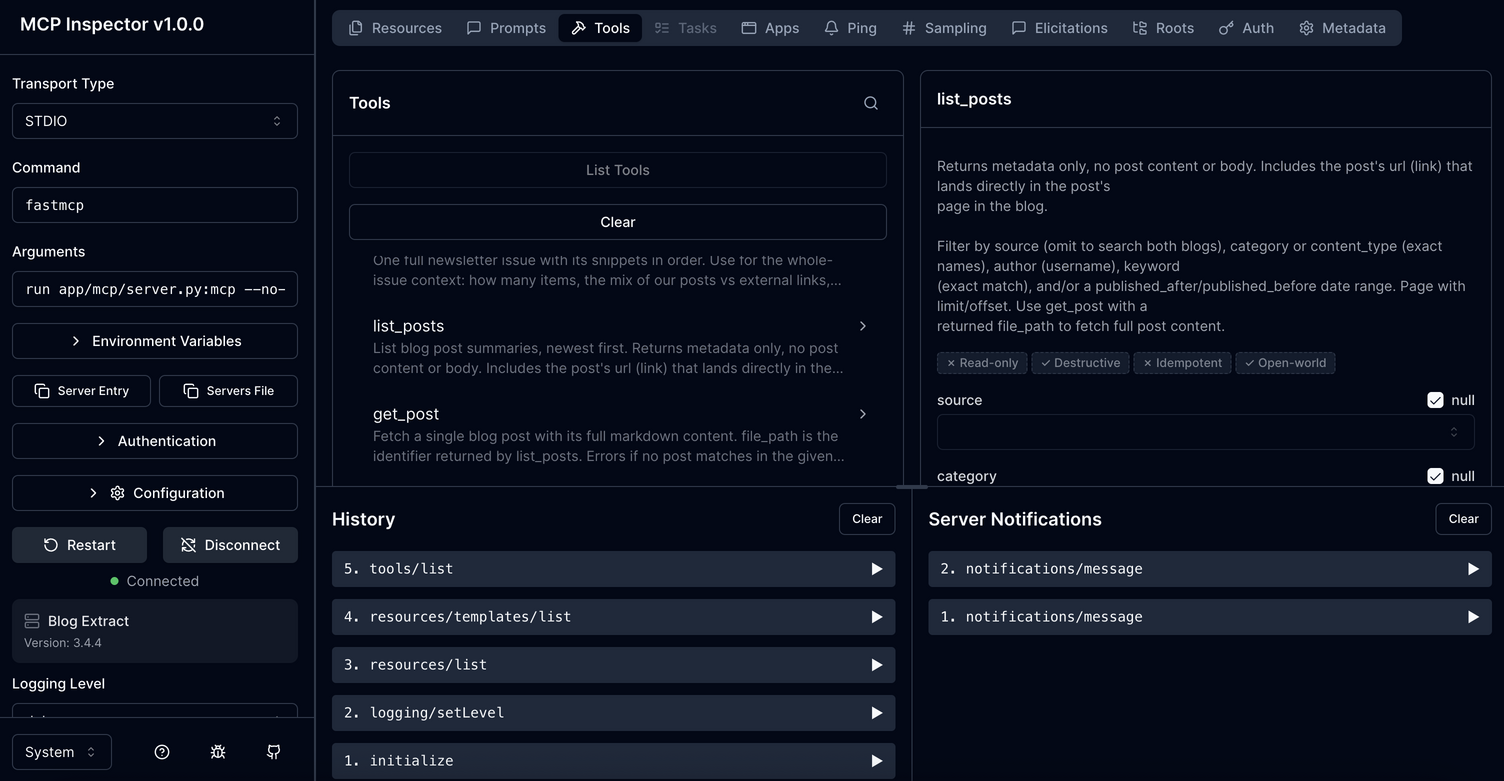Viewport: 1504px width, 781px height.
Task: Expand the 1. initialize arrow
Action: [x=876, y=761]
